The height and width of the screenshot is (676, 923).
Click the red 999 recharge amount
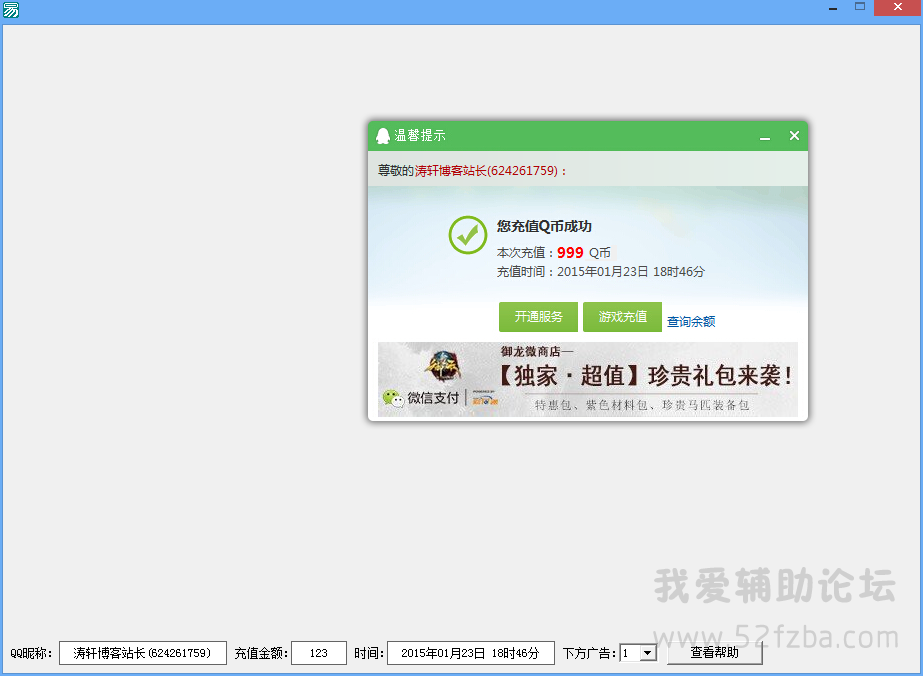[x=570, y=253]
